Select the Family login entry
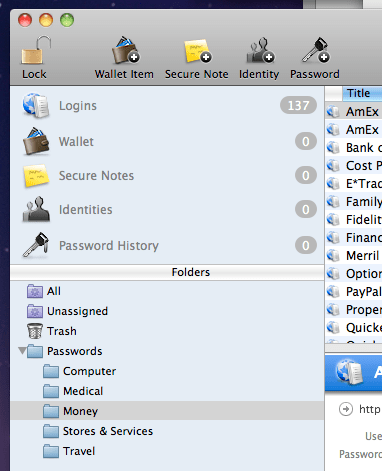This screenshot has width=382, height=471. (x=354, y=201)
